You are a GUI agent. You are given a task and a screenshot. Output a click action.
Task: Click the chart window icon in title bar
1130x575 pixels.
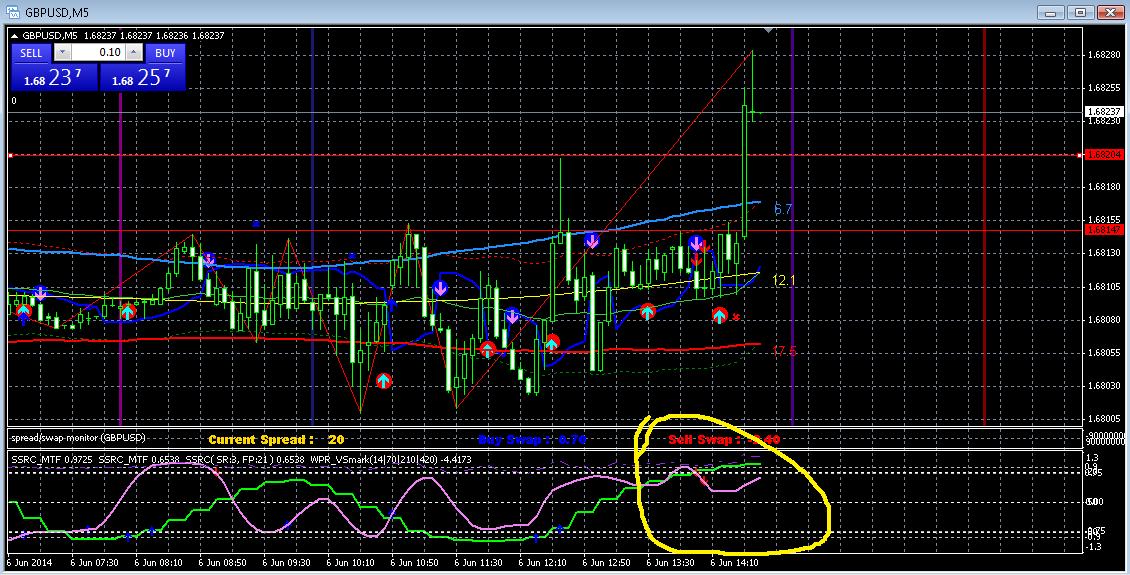pyautogui.click(x=12, y=12)
